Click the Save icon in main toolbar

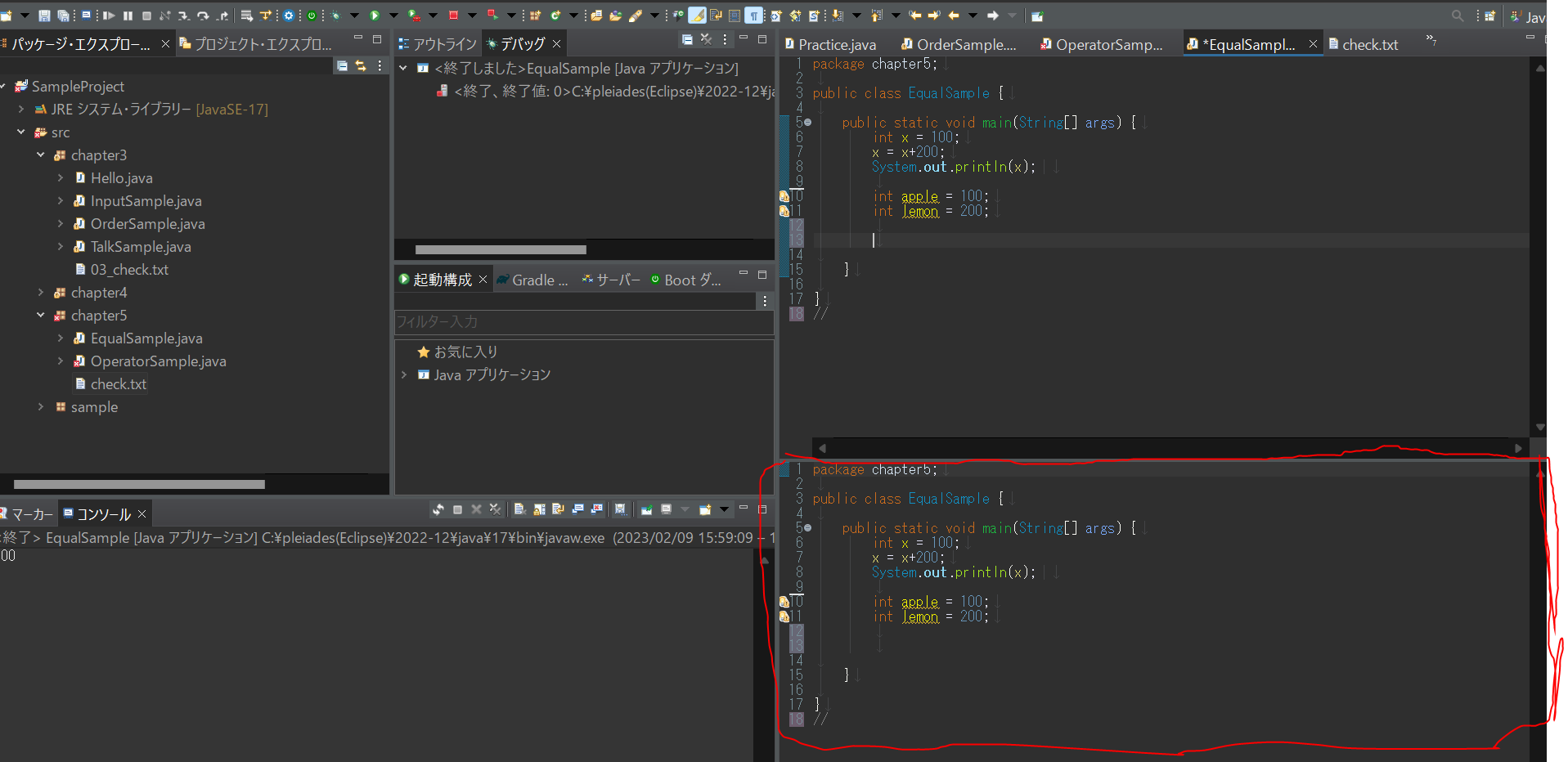tap(44, 16)
